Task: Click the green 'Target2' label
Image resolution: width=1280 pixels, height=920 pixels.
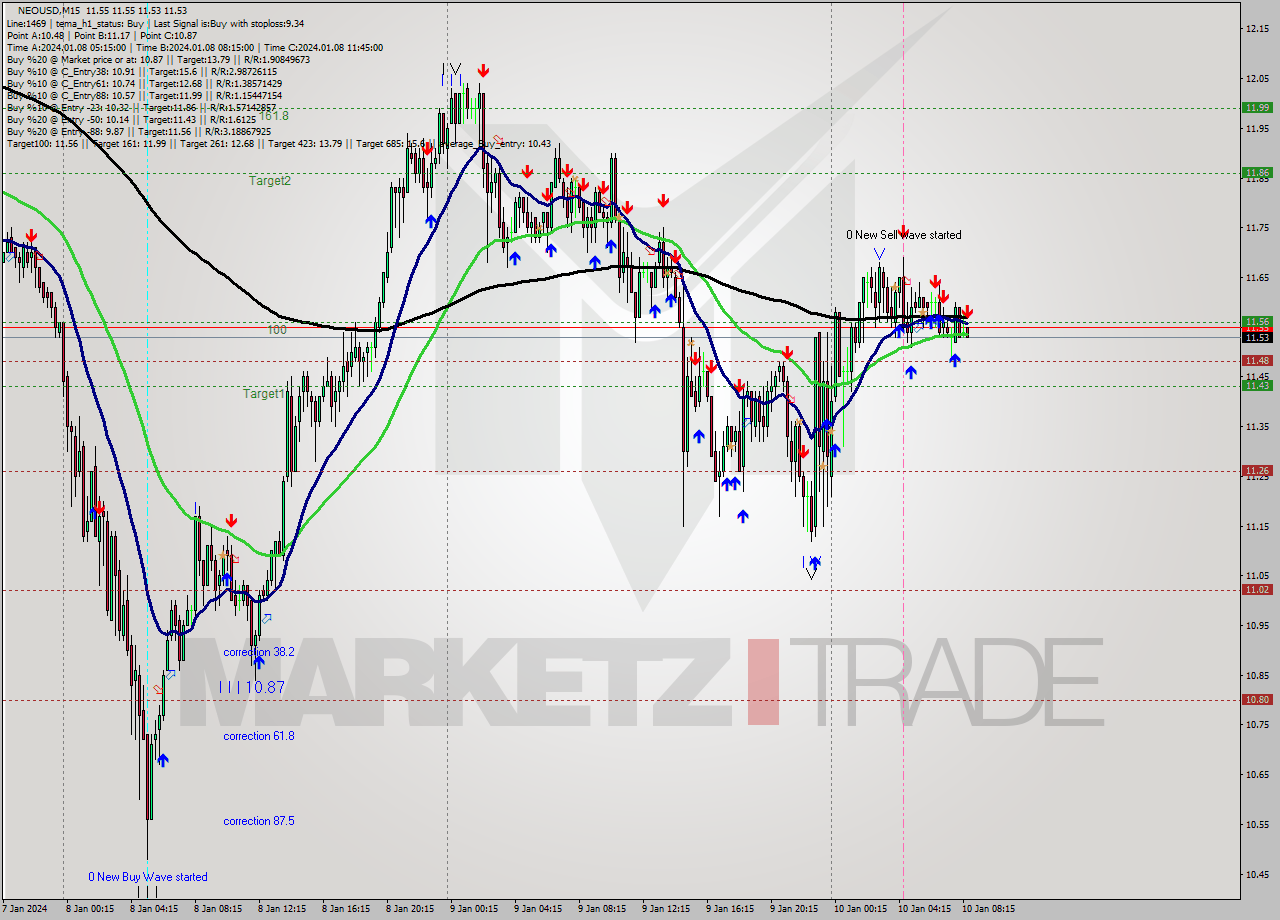Action: tap(270, 181)
